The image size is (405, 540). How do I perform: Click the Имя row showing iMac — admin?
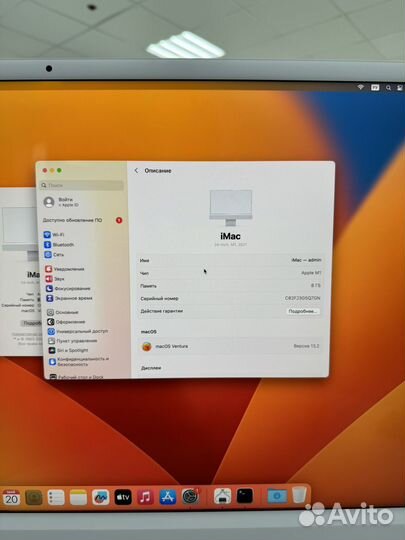pos(230,260)
